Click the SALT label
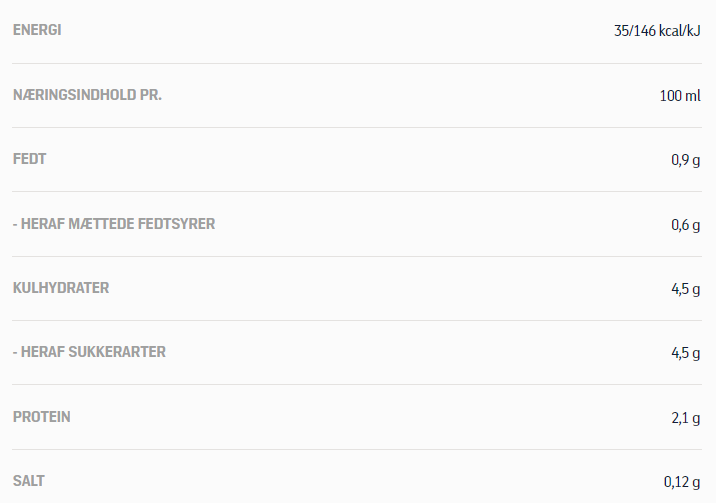 [28, 481]
